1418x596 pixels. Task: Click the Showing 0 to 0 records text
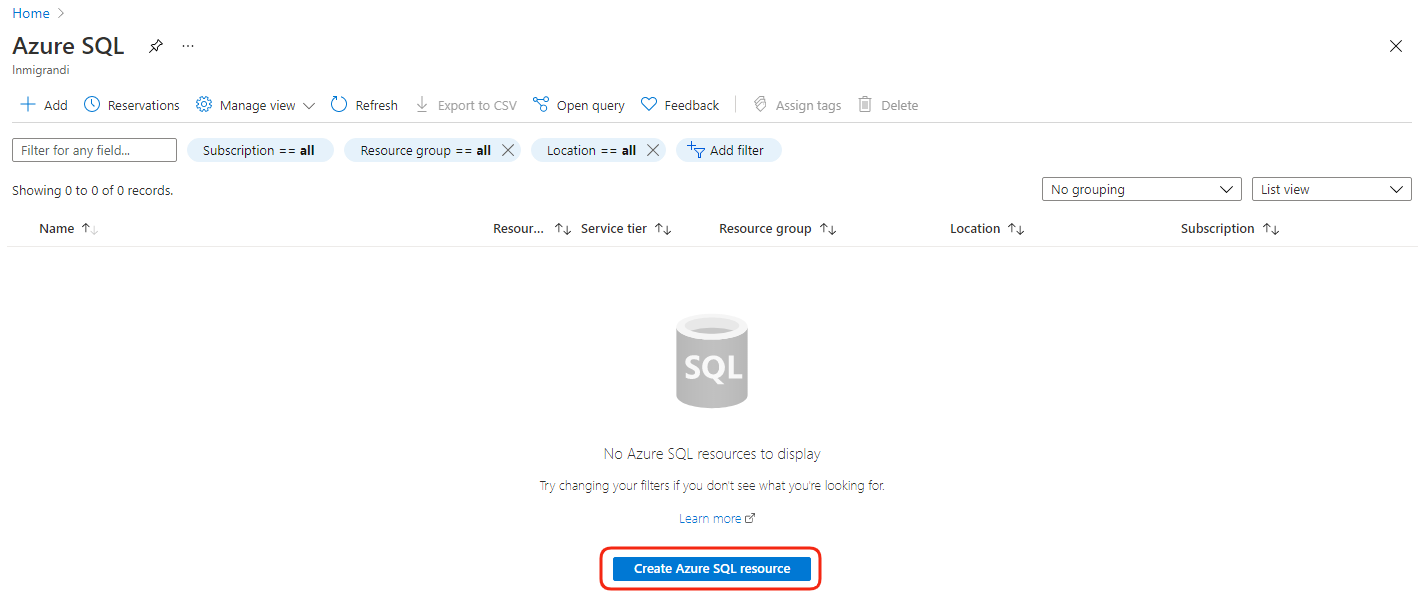pyautogui.click(x=92, y=190)
